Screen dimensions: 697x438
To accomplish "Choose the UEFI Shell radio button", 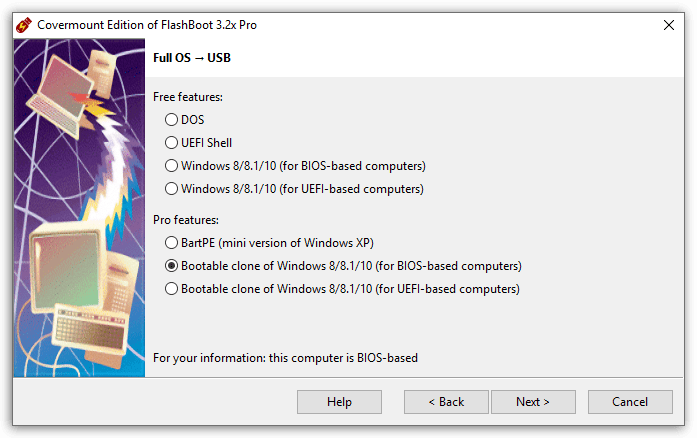I will (x=198, y=143).
